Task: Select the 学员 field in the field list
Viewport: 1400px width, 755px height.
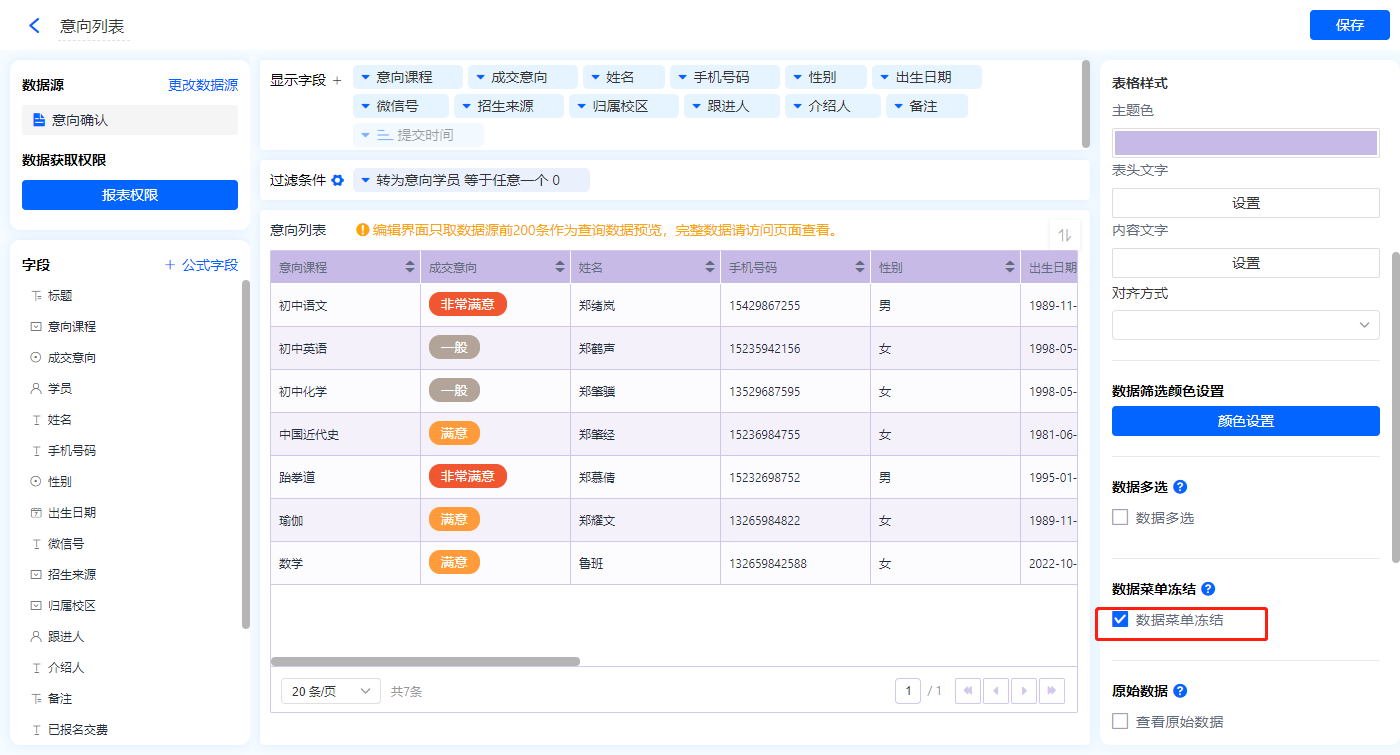Action: click(60, 388)
